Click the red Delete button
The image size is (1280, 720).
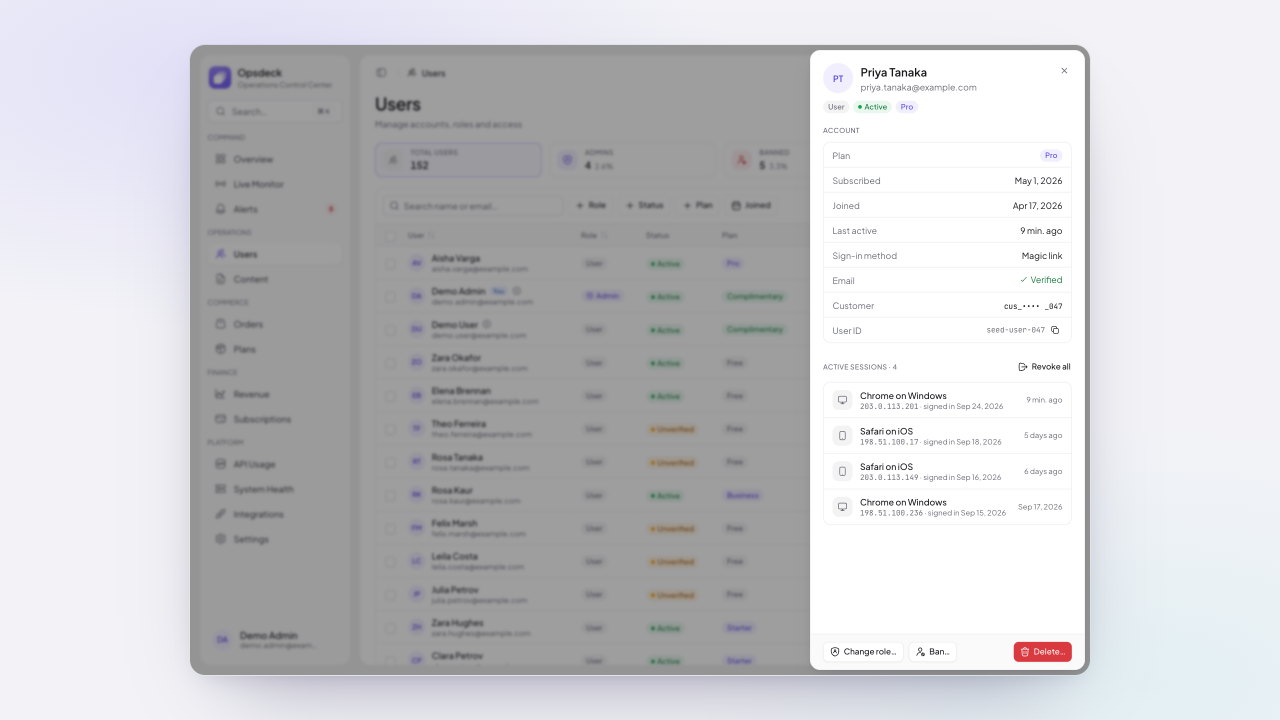click(1042, 652)
